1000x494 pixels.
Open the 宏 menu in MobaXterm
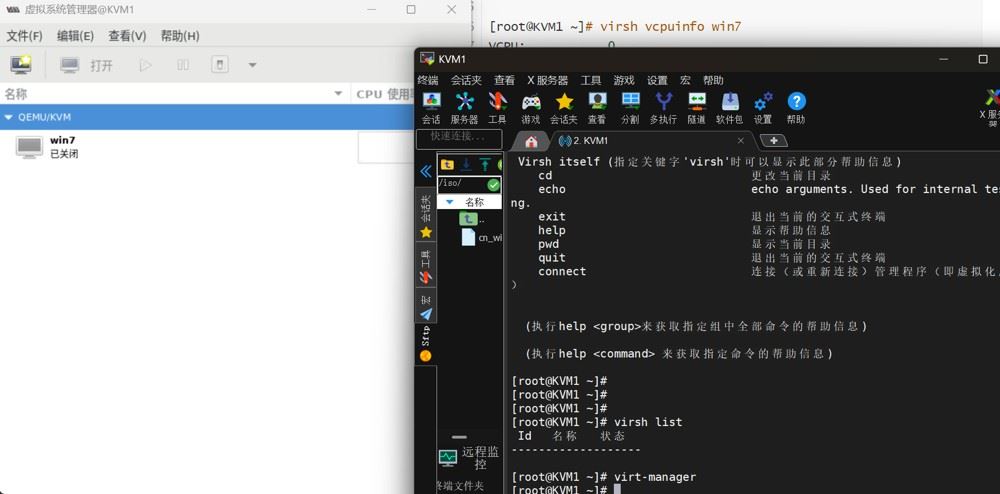pyautogui.click(x=685, y=81)
